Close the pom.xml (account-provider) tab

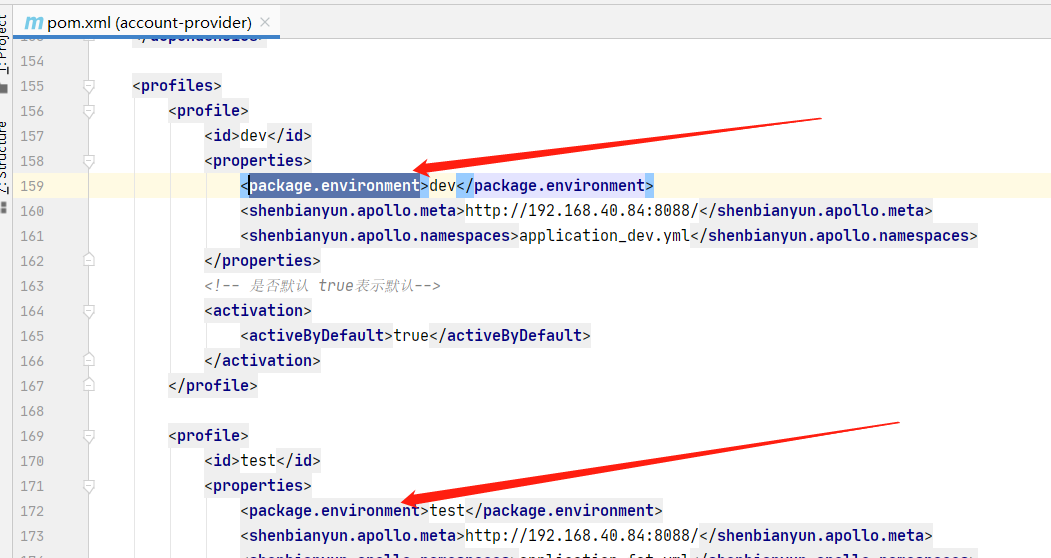[x=265, y=22]
